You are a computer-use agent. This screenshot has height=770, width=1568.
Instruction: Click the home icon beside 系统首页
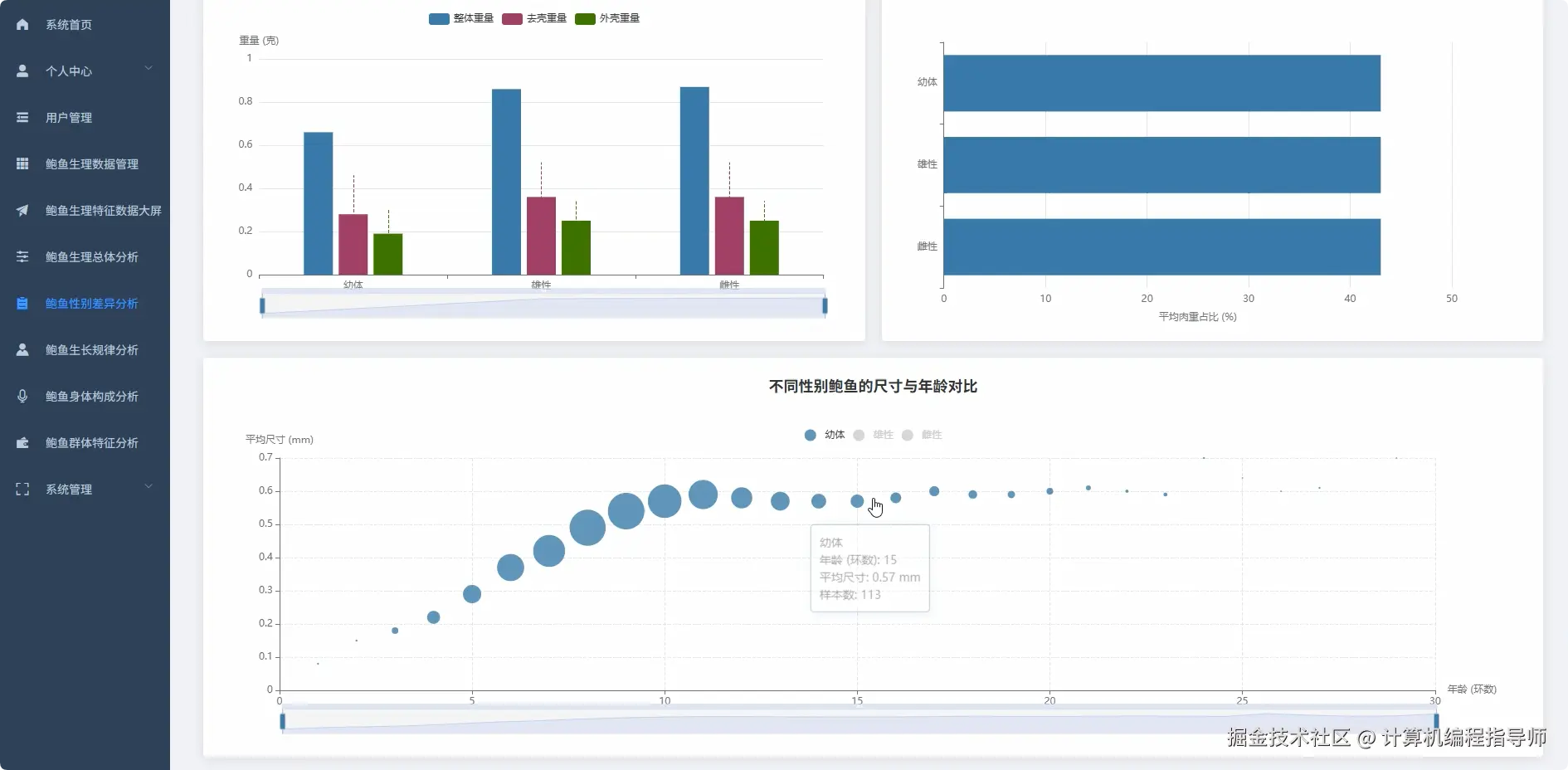[22, 25]
